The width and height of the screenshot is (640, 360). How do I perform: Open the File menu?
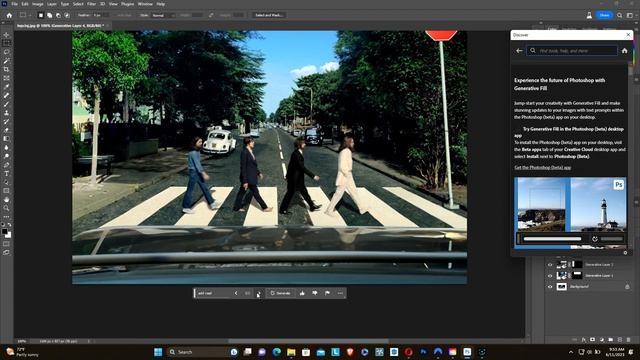point(14,4)
